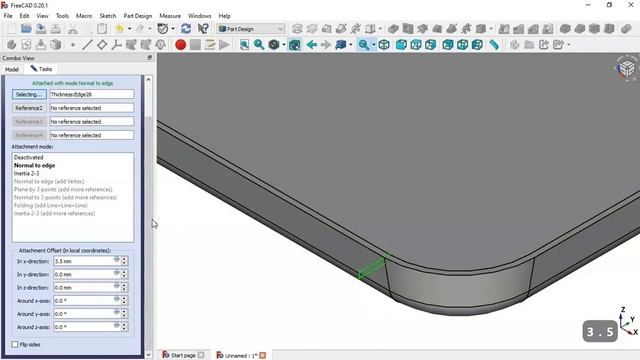This screenshot has width=640, height=360.
Task: Click the What's This help cursor icon
Action: 203,29
